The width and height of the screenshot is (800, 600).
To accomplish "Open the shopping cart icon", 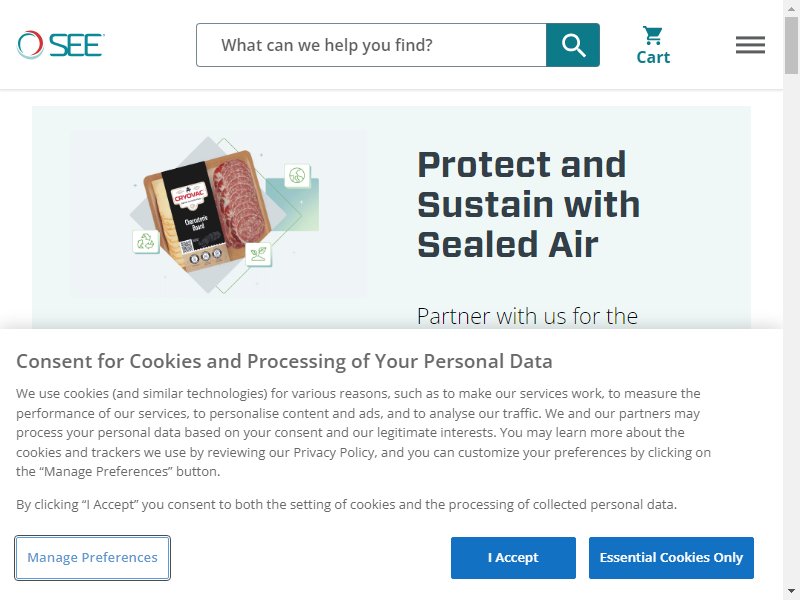I will (653, 35).
